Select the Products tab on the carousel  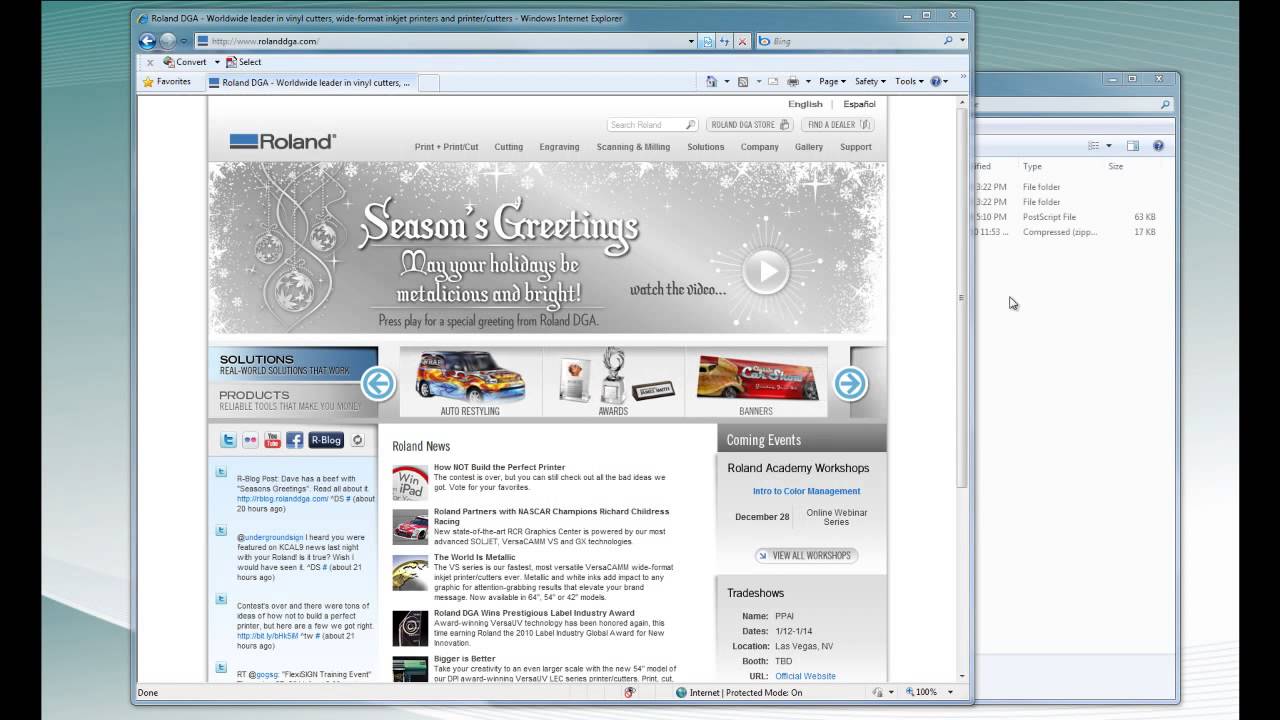(x=293, y=400)
